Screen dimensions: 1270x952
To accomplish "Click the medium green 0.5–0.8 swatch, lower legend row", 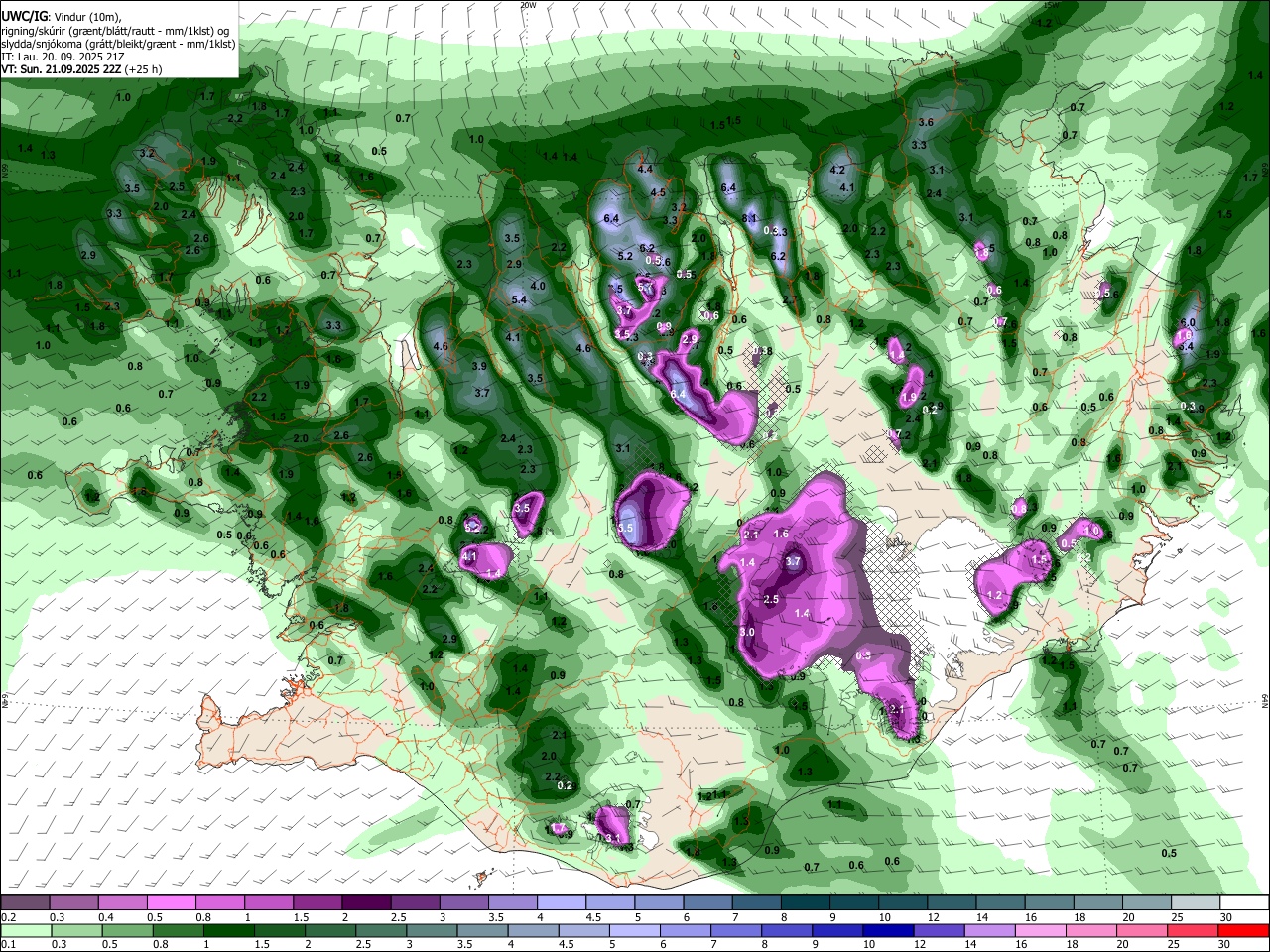I will click(126, 931).
